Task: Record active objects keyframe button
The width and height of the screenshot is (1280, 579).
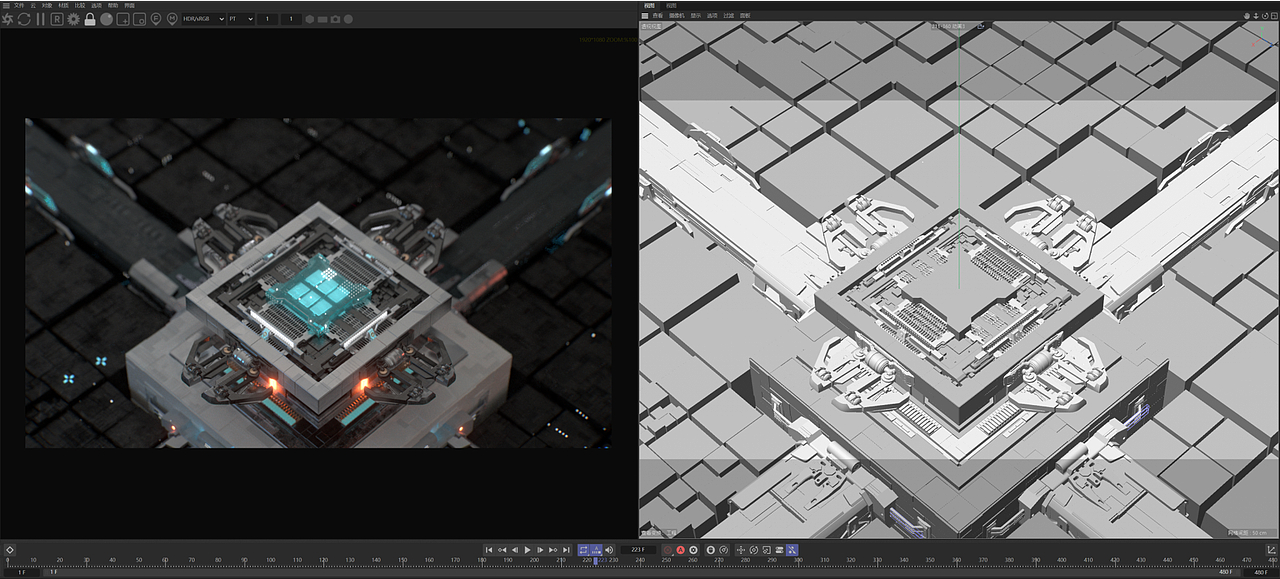Action: [667, 550]
